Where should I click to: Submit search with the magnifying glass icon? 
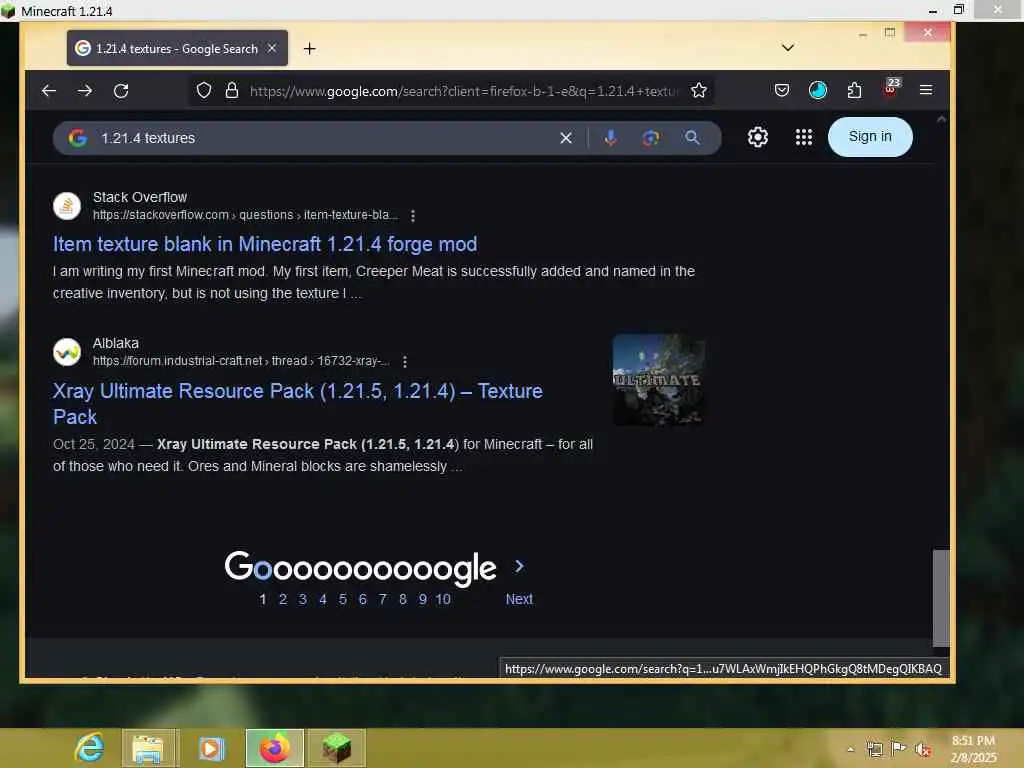point(692,138)
